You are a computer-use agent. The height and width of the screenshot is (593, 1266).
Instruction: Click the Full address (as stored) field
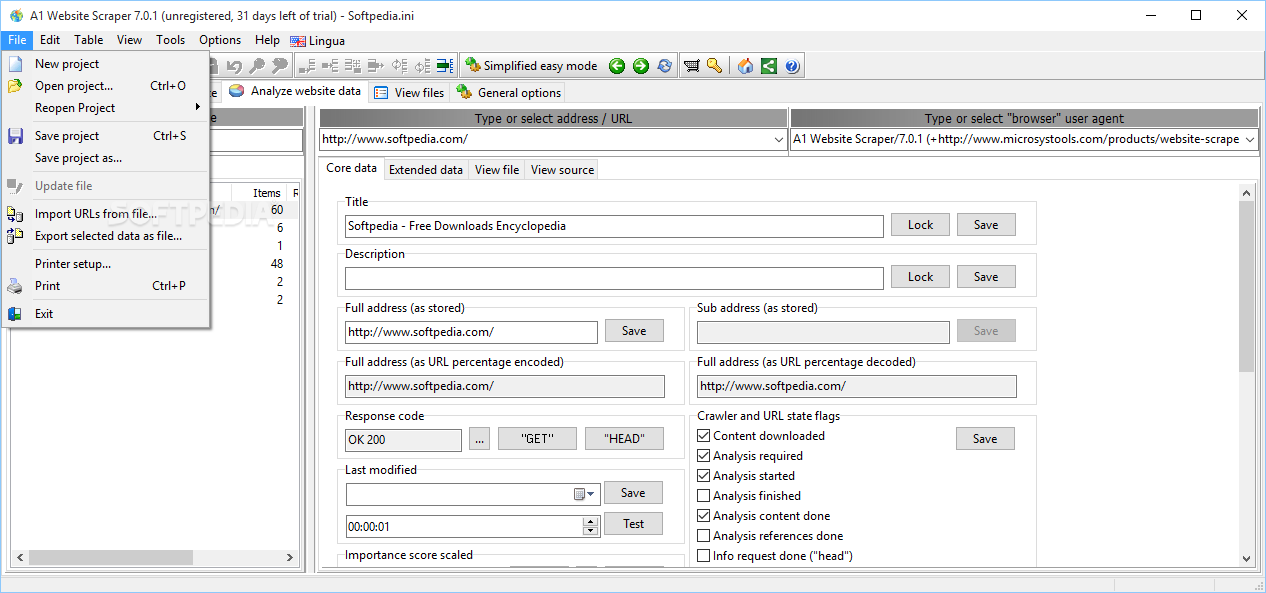pyautogui.click(x=471, y=332)
